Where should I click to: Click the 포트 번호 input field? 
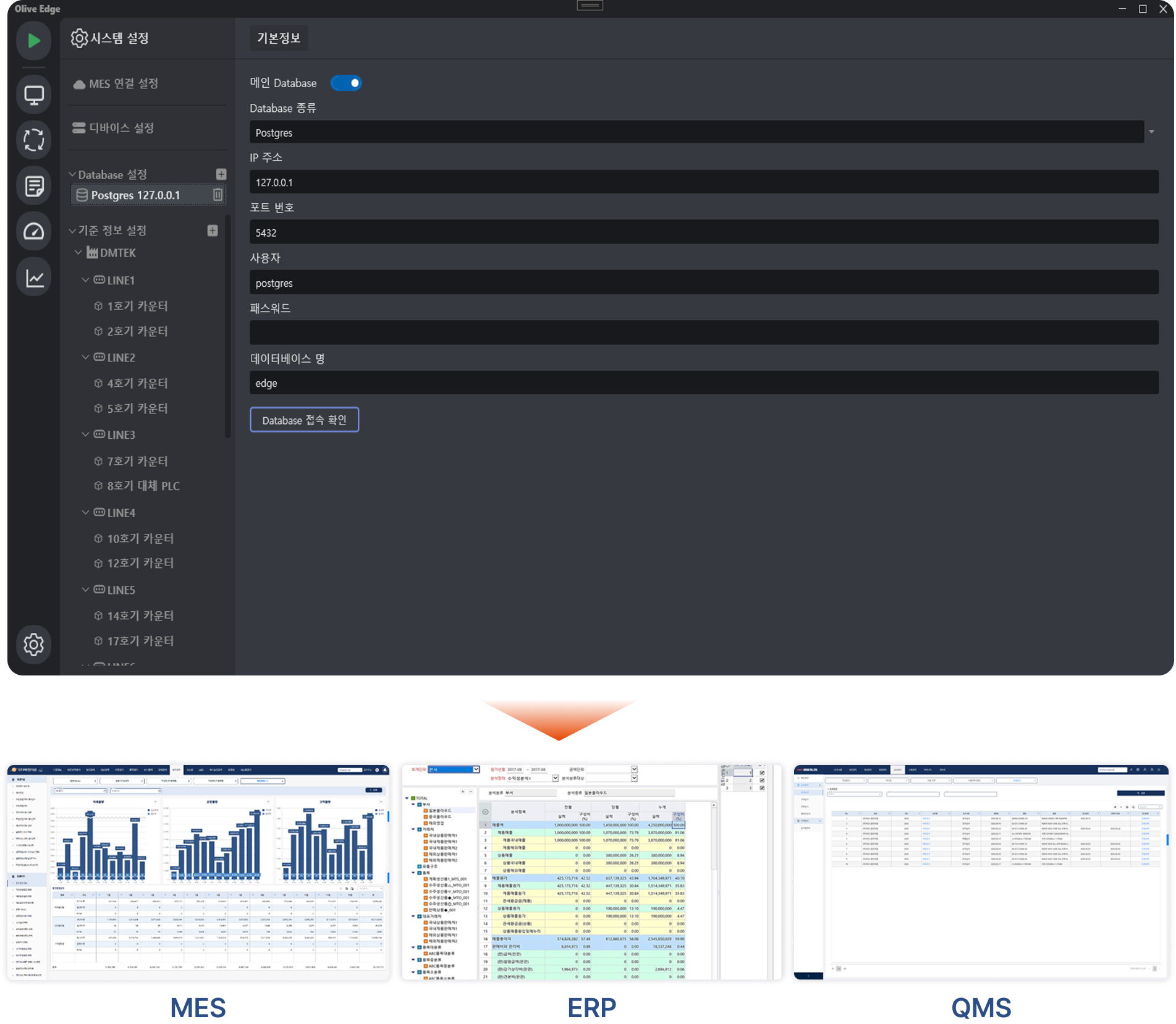704,232
